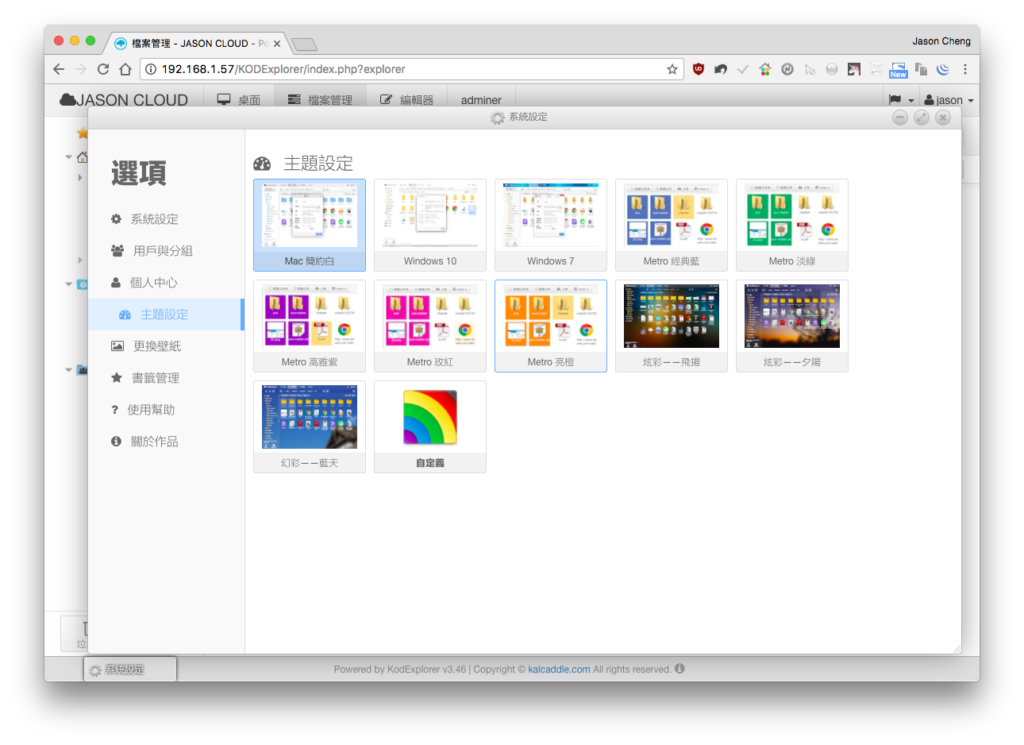Minimize the 系統設定 dialog
1024x745 pixels.
(x=900, y=118)
